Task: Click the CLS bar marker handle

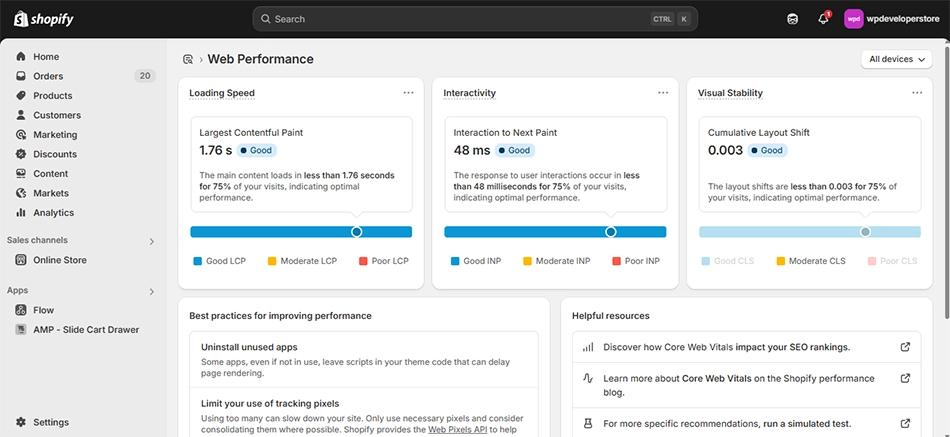Action: (x=865, y=232)
